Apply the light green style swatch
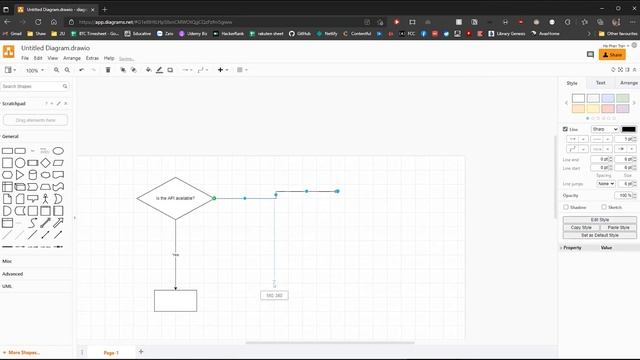 pos(622,98)
